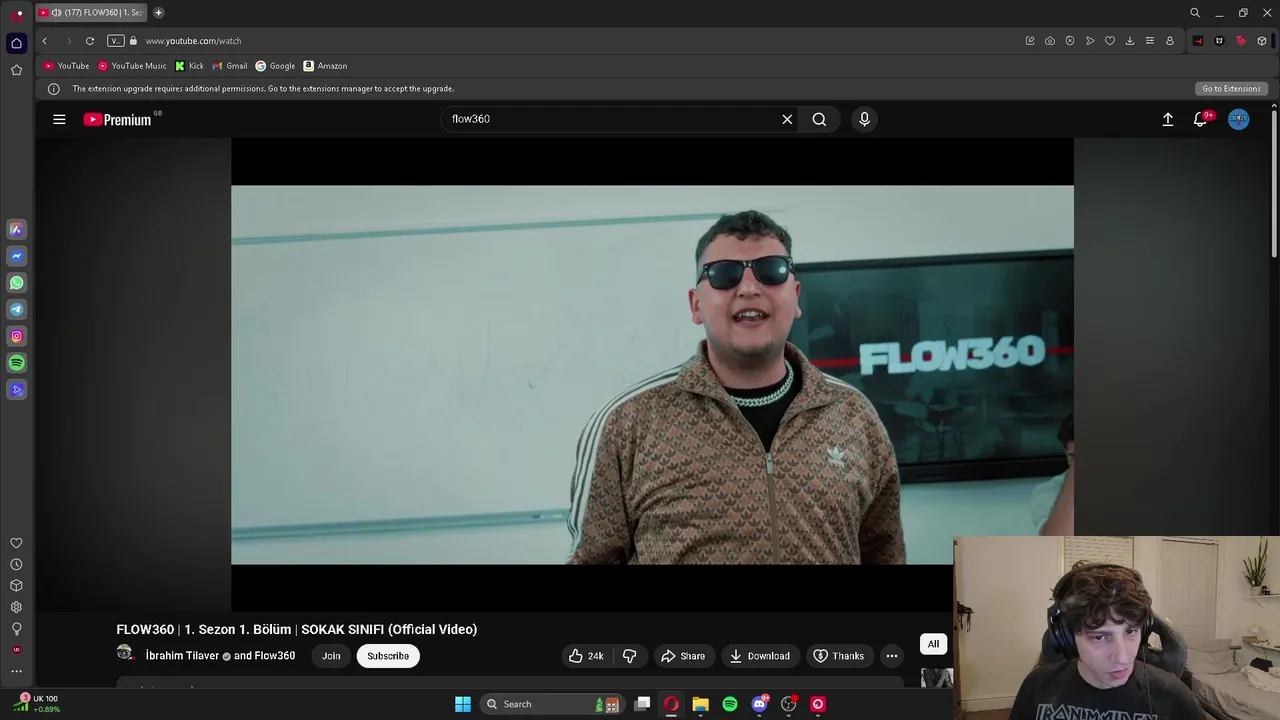This screenshot has height=720, width=1280.
Task: Open the toolbar downloads arrow icon
Action: point(1130,41)
